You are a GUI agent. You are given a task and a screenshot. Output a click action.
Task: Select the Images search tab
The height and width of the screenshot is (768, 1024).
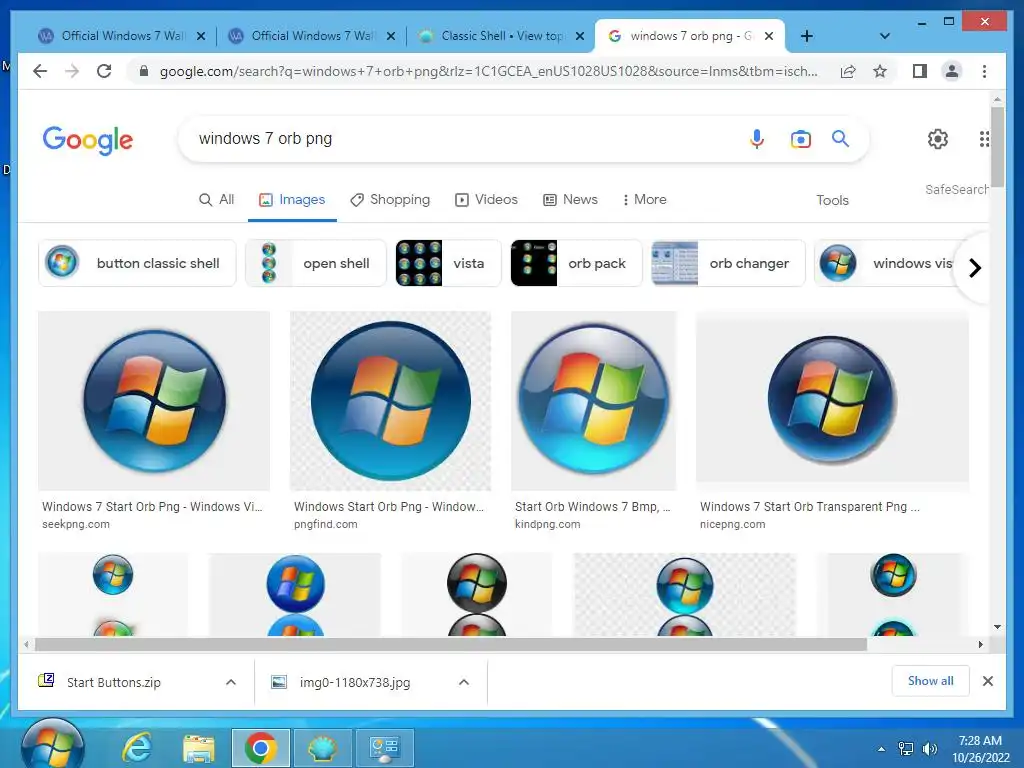tap(292, 199)
